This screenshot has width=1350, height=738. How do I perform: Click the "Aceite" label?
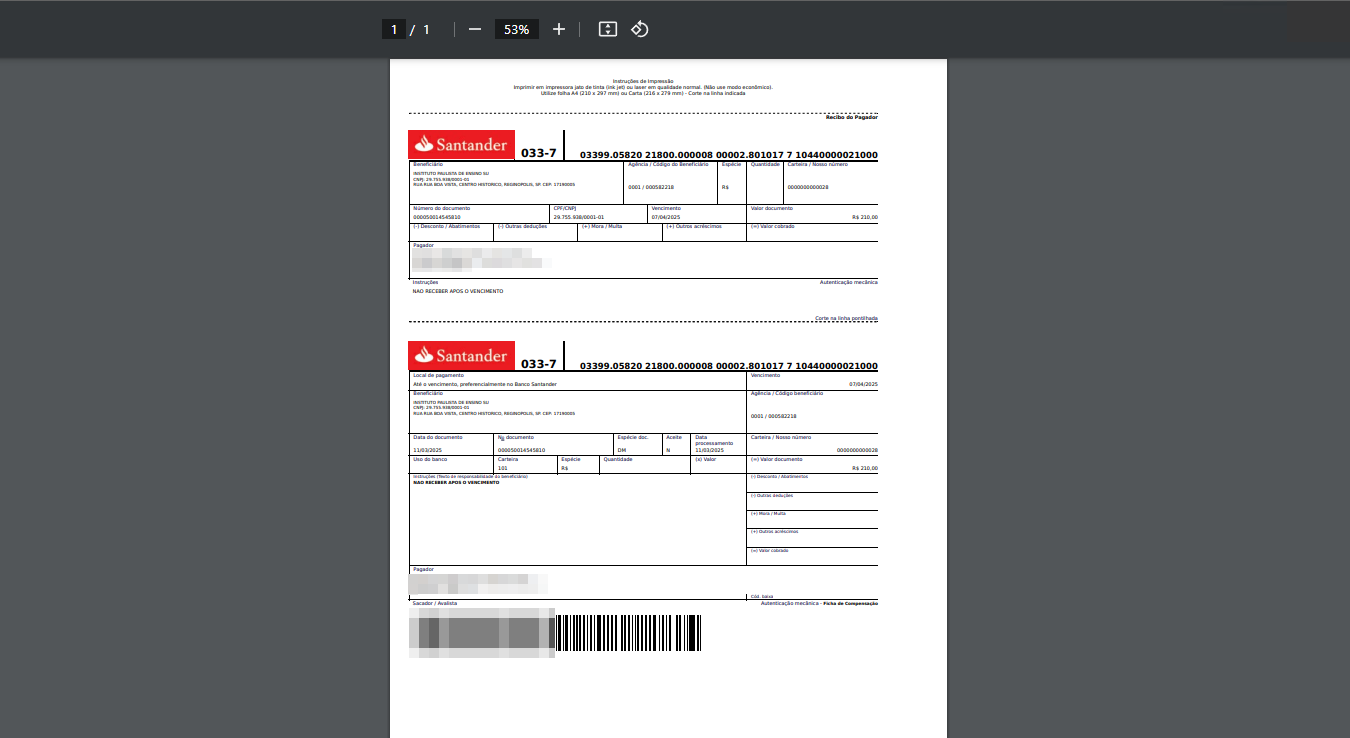point(674,437)
